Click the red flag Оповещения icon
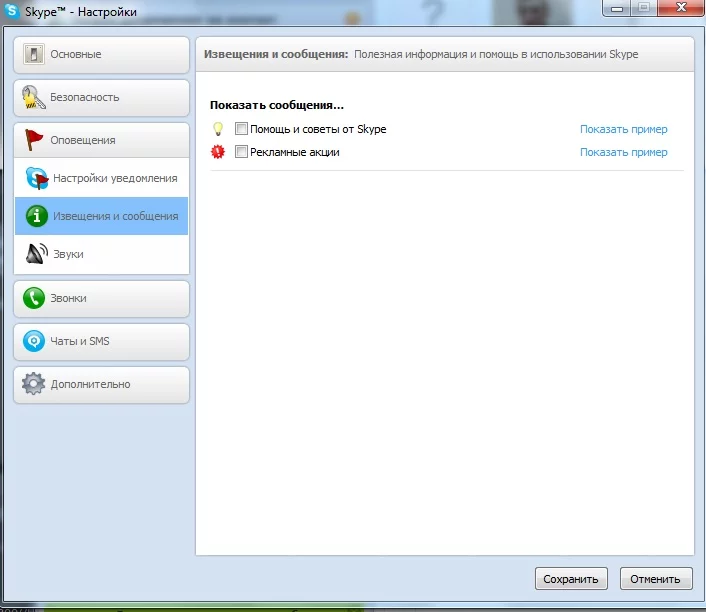 tap(34, 140)
